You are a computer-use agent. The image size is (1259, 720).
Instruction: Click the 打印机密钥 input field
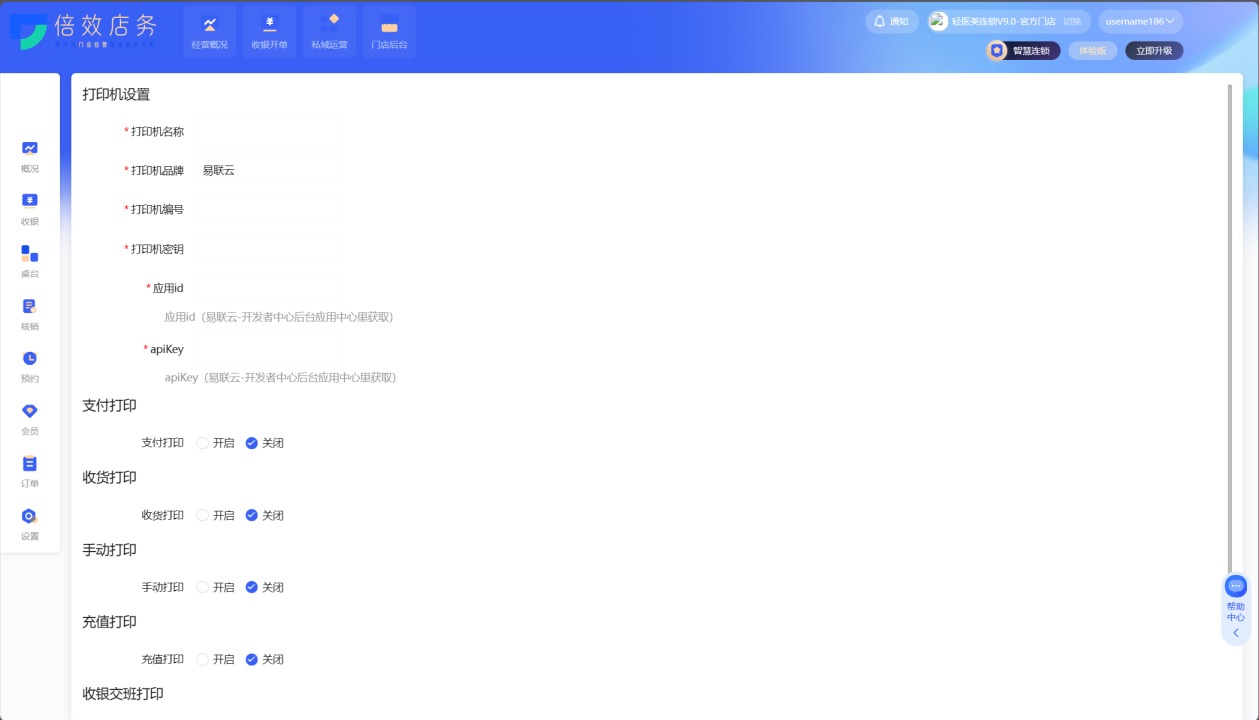pos(267,248)
